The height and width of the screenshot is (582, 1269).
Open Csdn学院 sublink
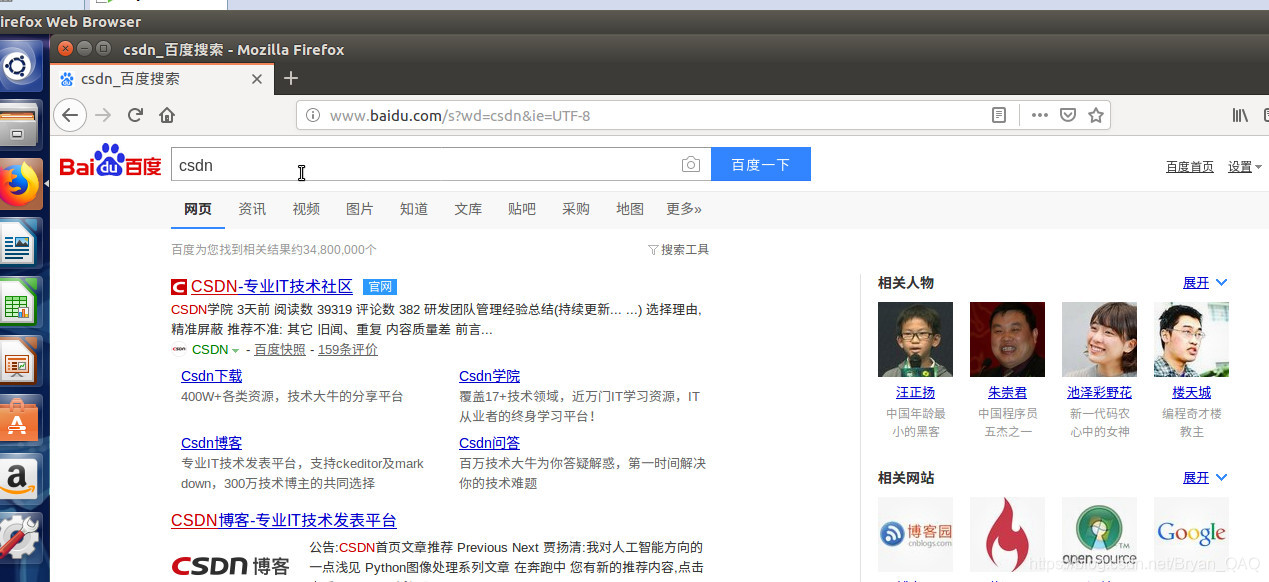tap(489, 376)
